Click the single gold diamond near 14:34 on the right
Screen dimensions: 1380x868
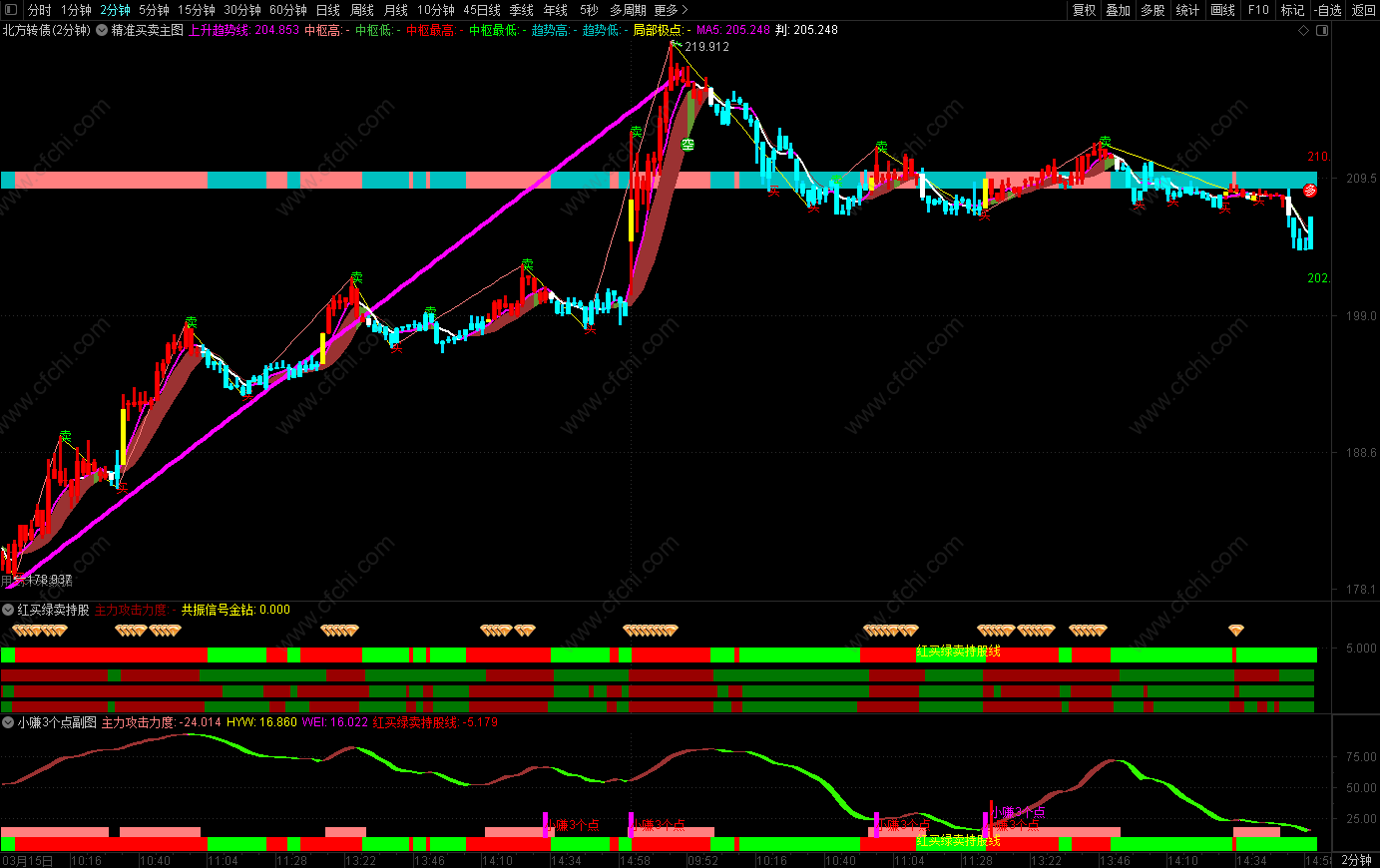click(1236, 631)
